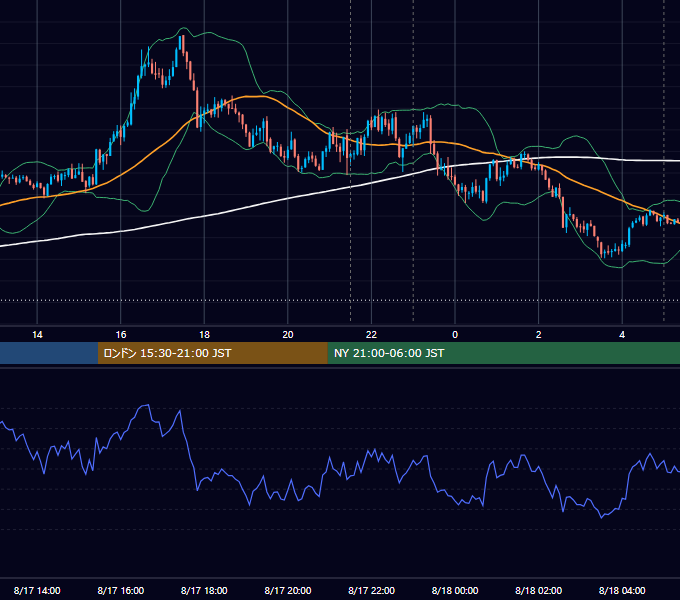Click the 8/18 02:00 time label

tap(539, 590)
